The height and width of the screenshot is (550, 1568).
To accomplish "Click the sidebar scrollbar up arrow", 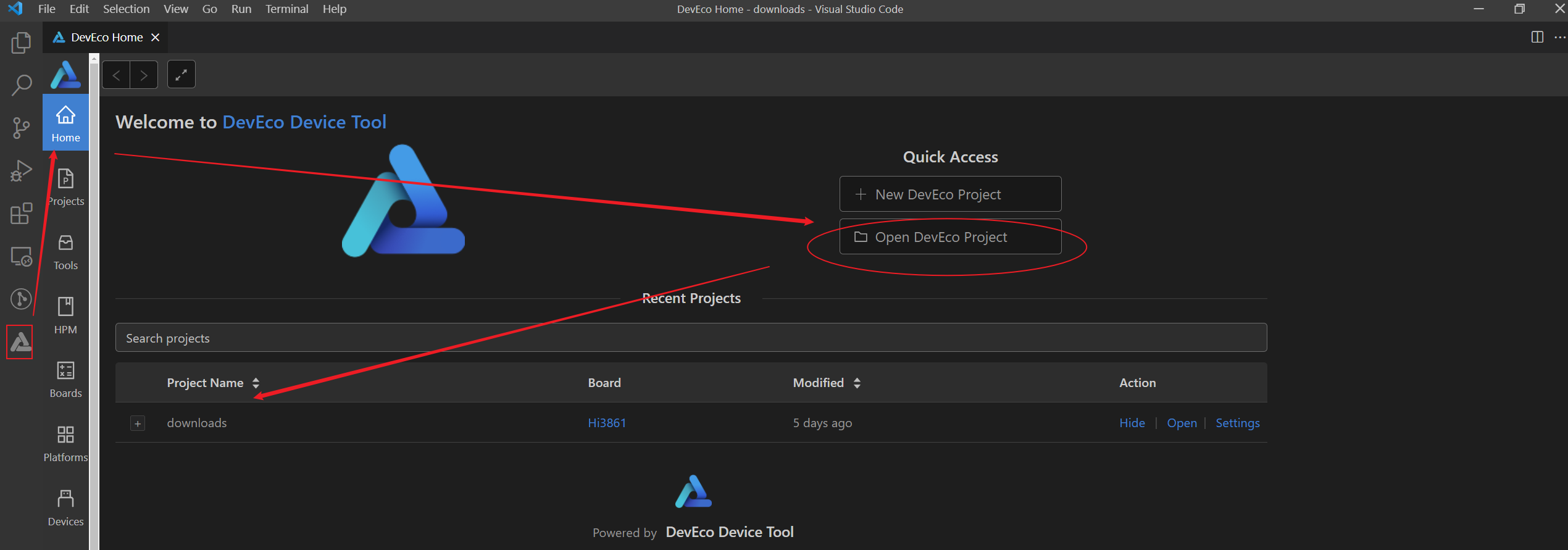I will pos(94,59).
